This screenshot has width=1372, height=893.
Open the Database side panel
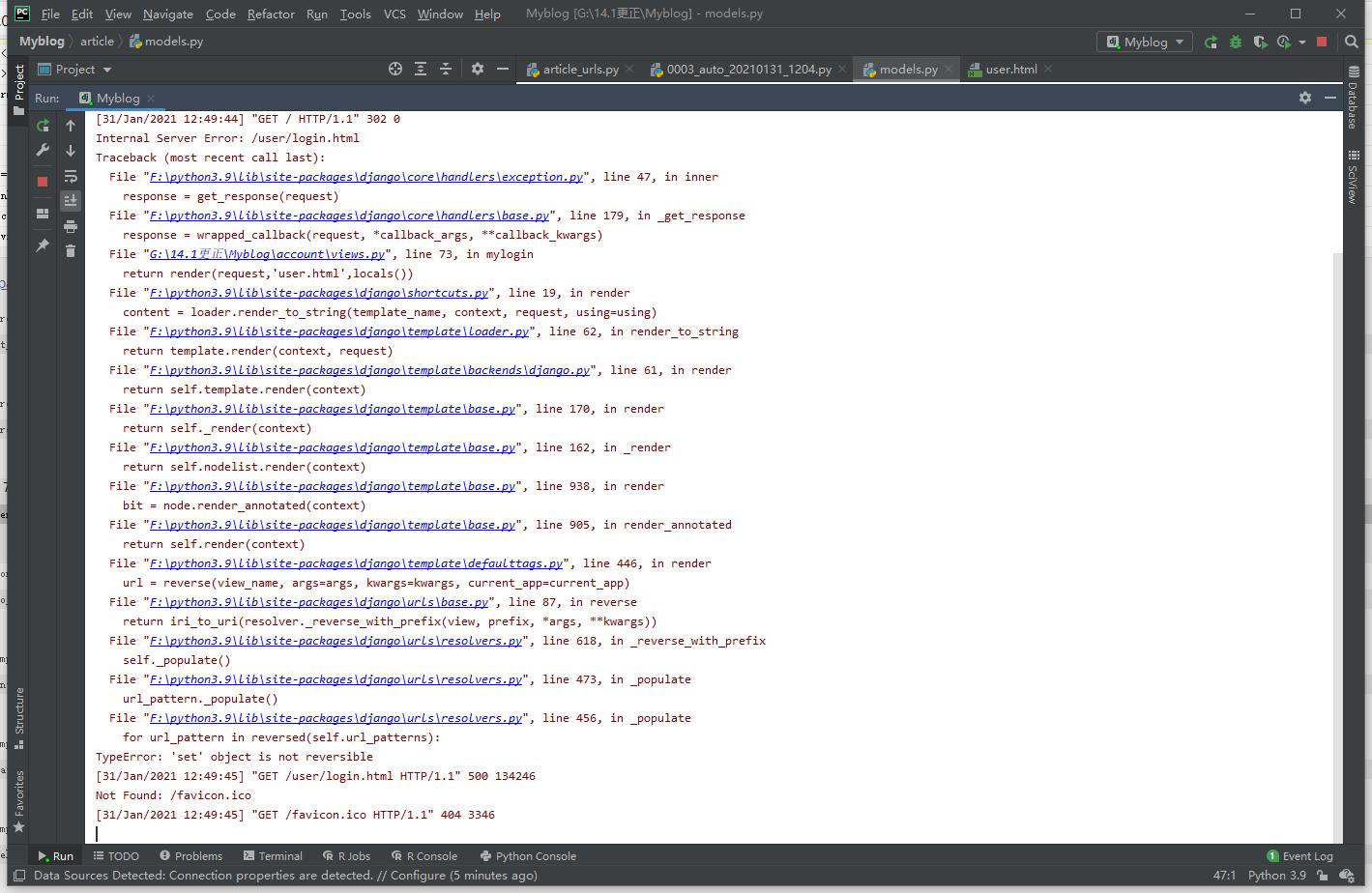click(x=1353, y=98)
